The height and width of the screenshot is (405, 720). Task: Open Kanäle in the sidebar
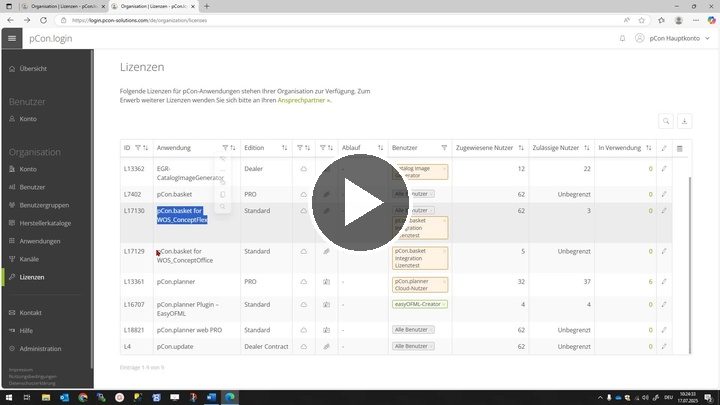pyautogui.click(x=29, y=259)
